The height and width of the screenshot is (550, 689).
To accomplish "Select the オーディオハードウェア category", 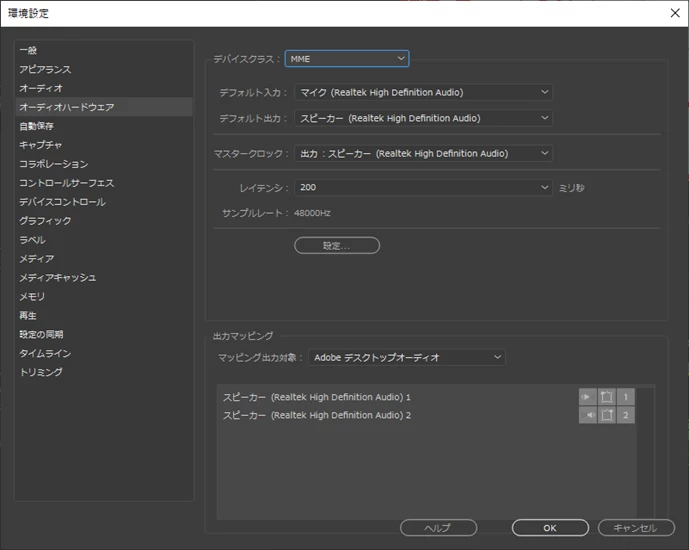I will [104, 107].
